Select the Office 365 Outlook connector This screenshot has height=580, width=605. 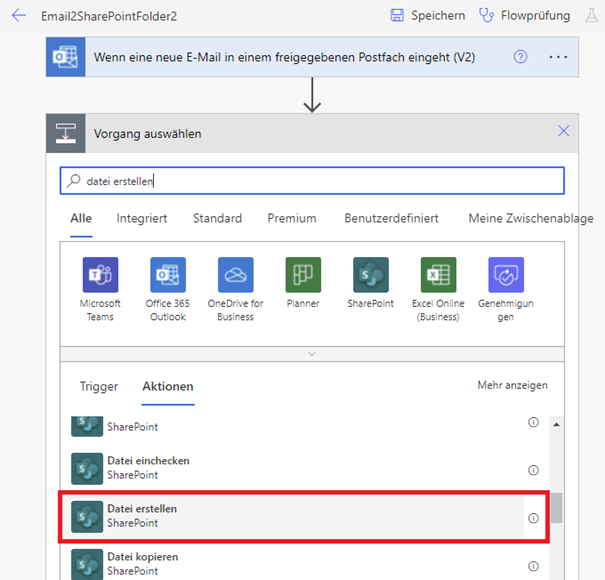click(x=168, y=275)
